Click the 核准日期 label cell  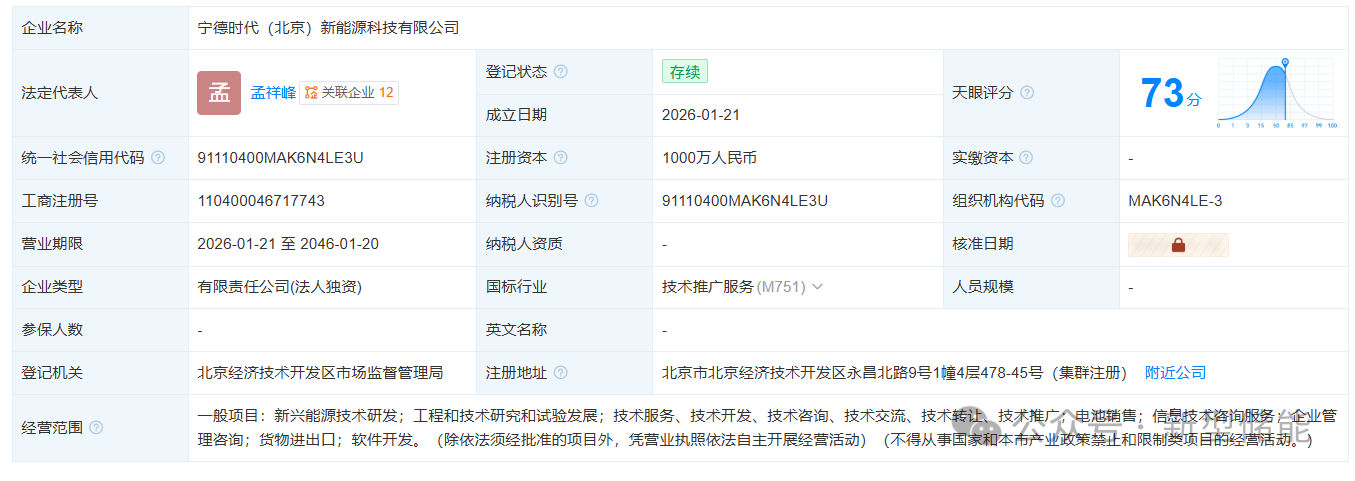[1031, 244]
